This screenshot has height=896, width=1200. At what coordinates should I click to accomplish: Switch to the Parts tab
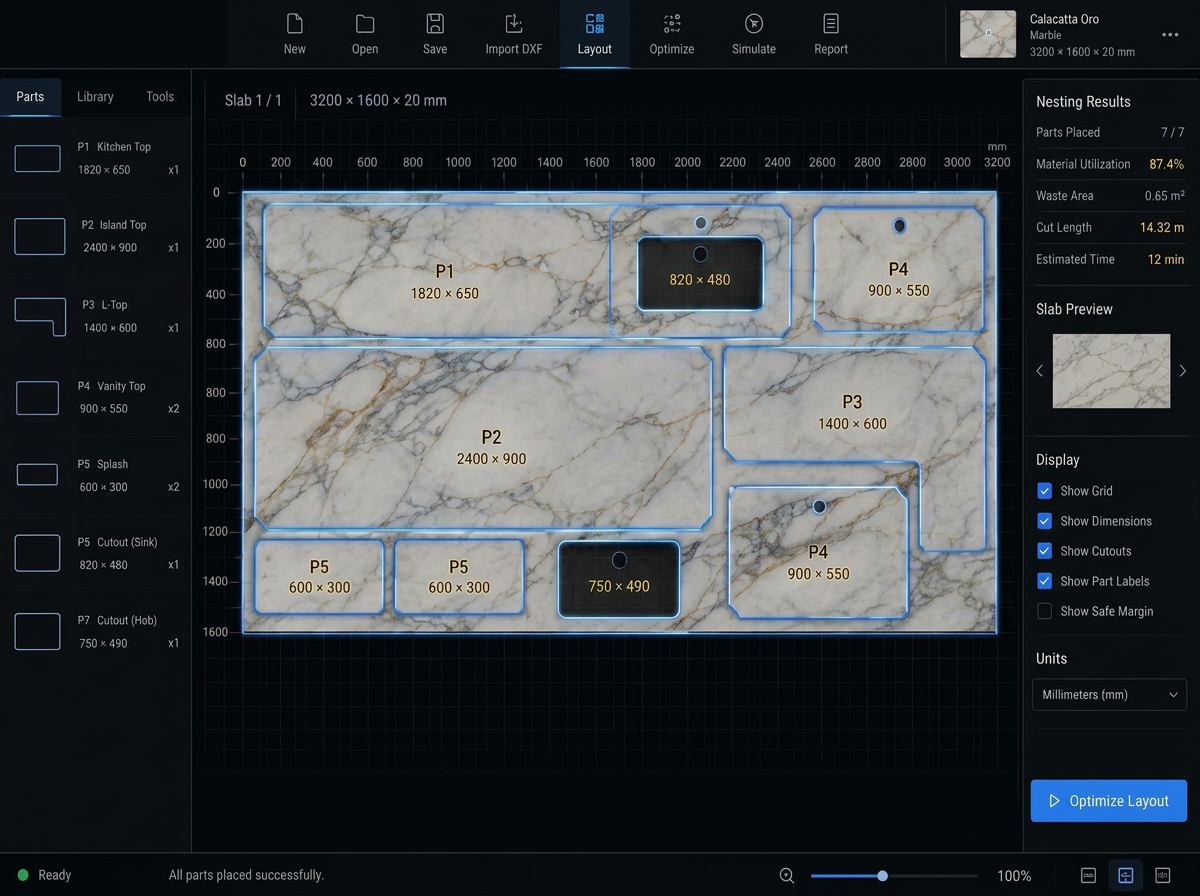(30, 97)
